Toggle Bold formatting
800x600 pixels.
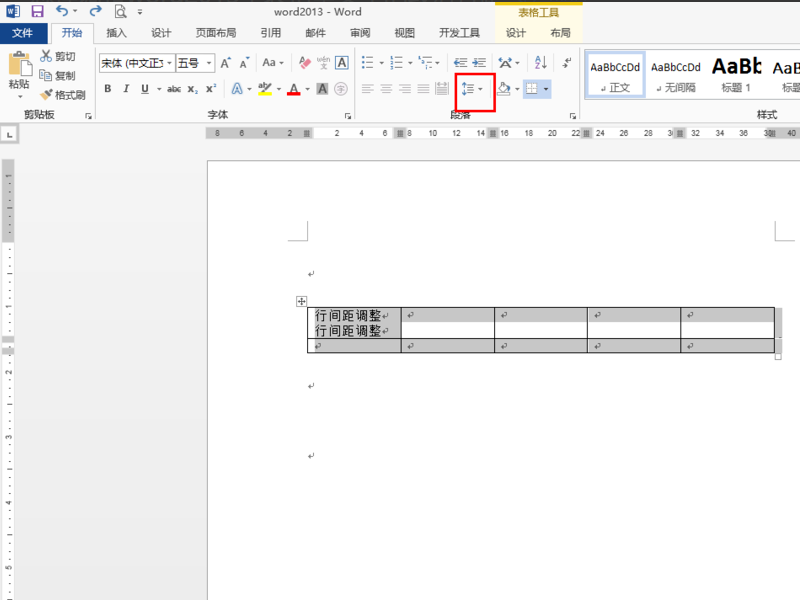click(108, 89)
